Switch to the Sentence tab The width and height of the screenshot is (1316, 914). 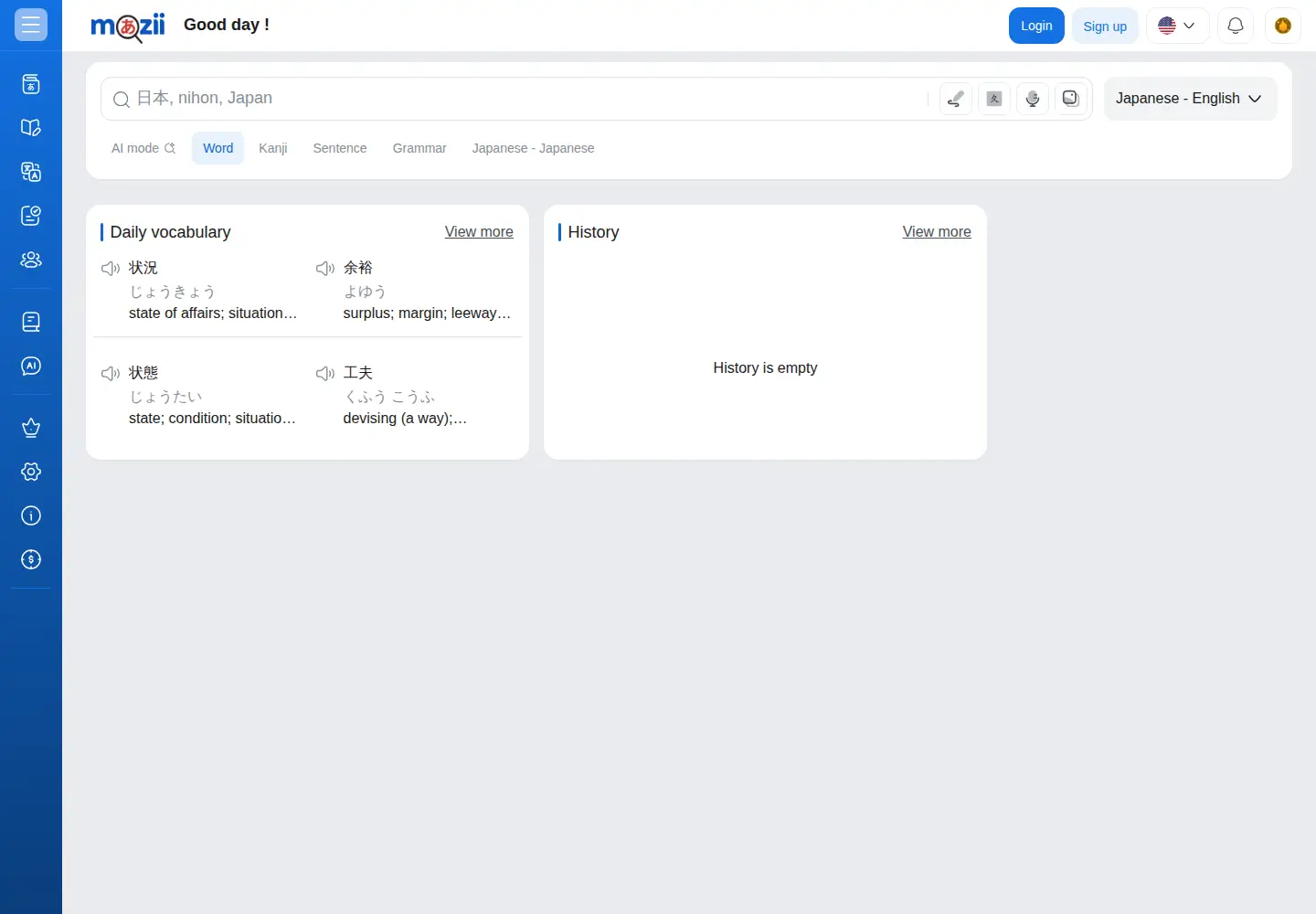coord(340,148)
